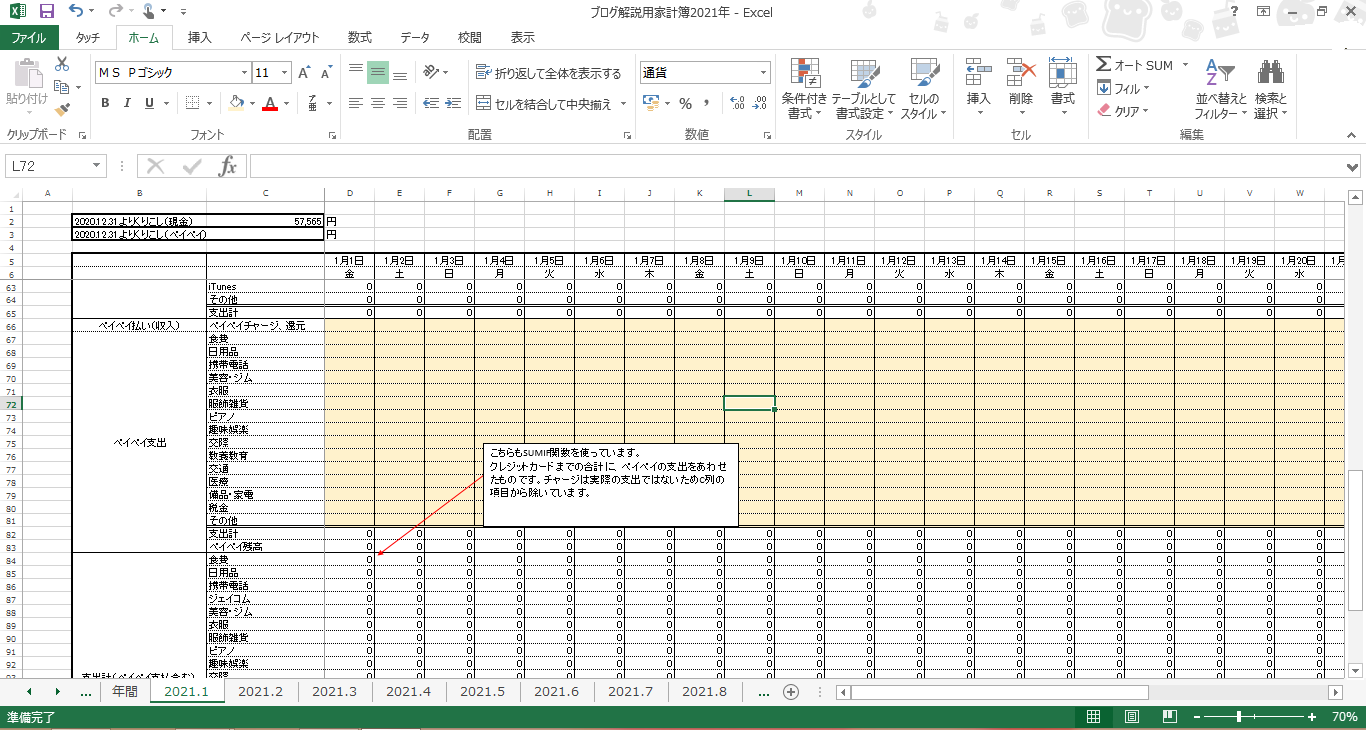Open the 通貨 number format dropdown
This screenshot has width=1366, height=730.
[x=764, y=72]
